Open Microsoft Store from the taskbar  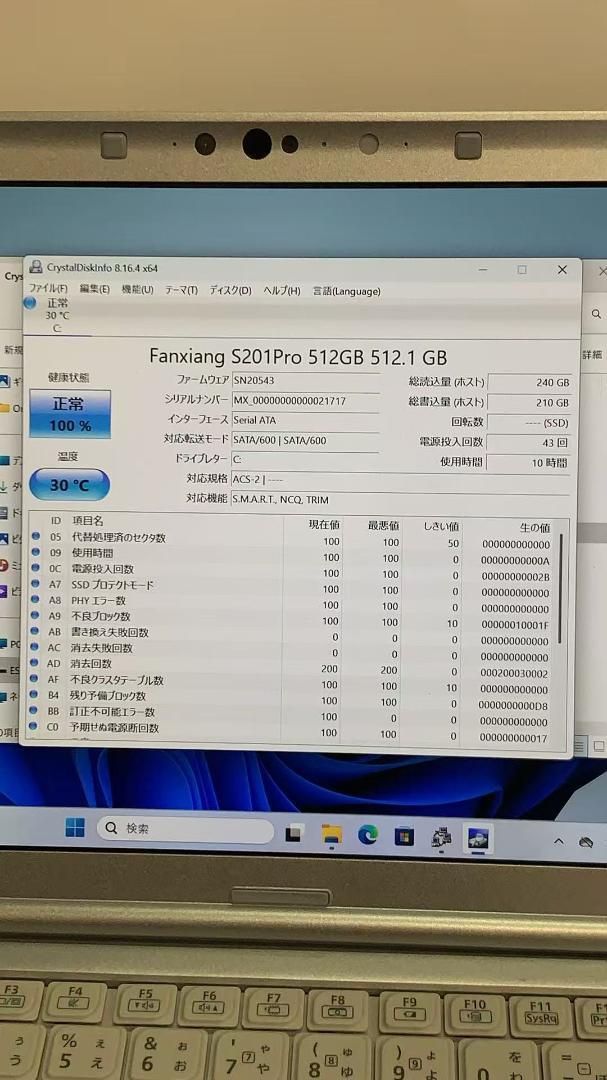click(404, 836)
